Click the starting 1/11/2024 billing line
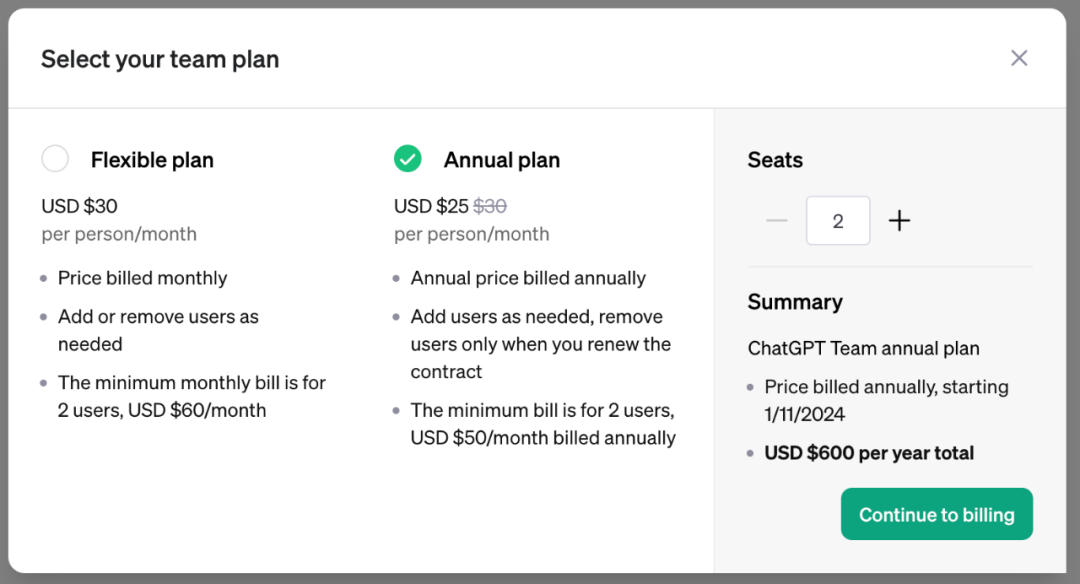This screenshot has height=584, width=1080. [x=886, y=400]
